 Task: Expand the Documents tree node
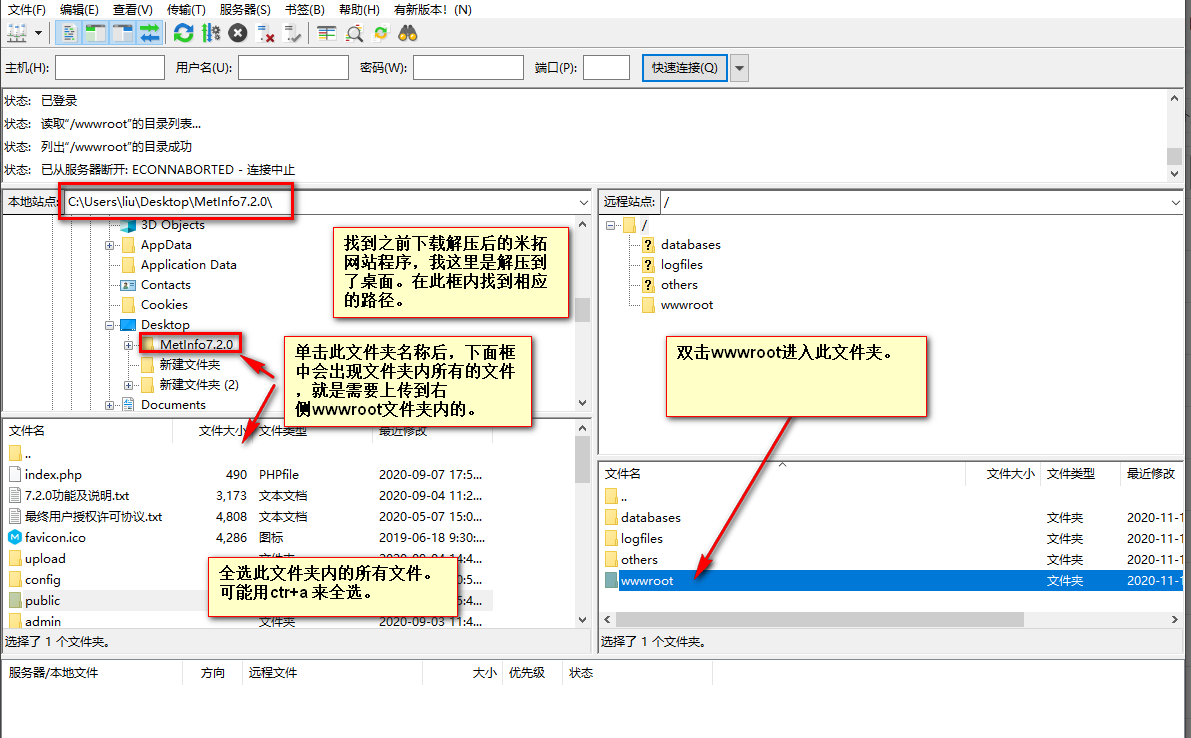click(x=109, y=405)
